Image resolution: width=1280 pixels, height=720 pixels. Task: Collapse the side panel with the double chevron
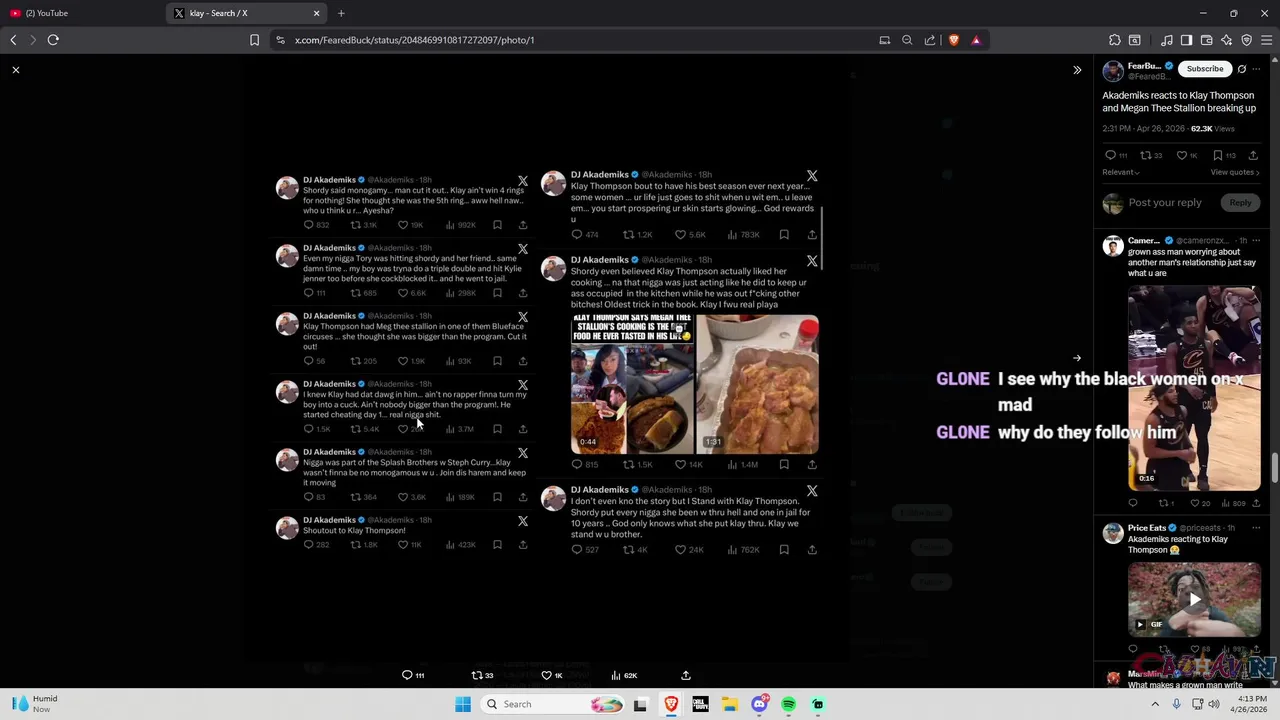1077,70
